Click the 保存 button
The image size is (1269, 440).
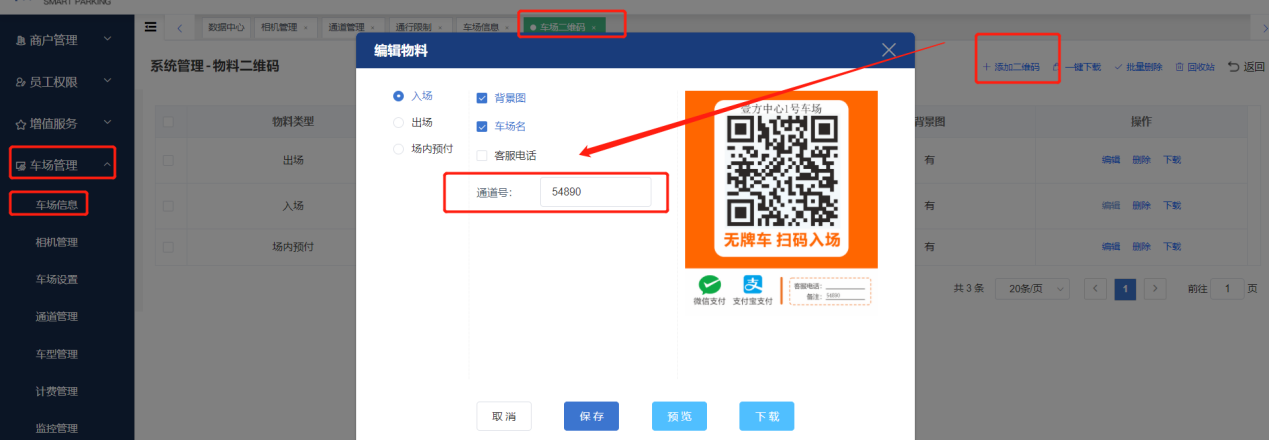(591, 416)
